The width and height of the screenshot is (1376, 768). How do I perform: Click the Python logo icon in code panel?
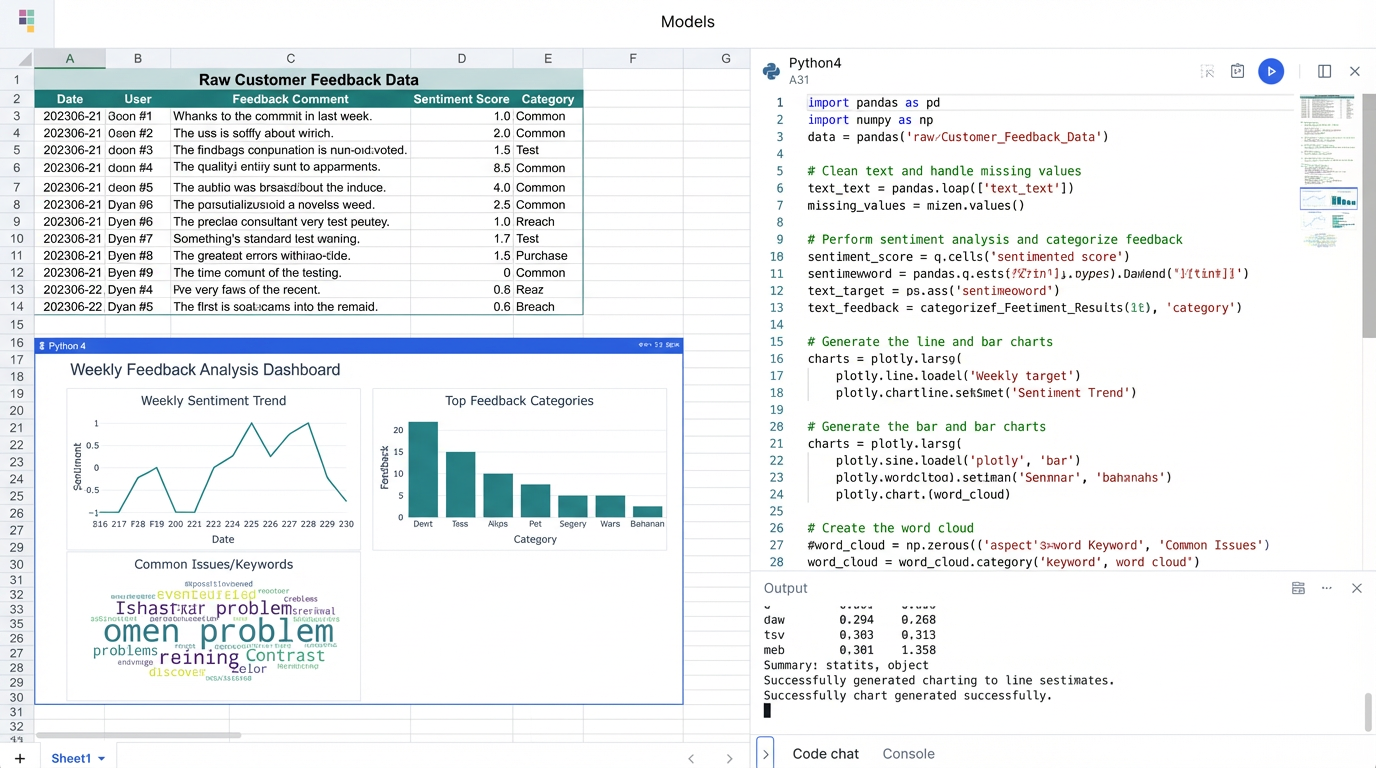(x=771, y=71)
